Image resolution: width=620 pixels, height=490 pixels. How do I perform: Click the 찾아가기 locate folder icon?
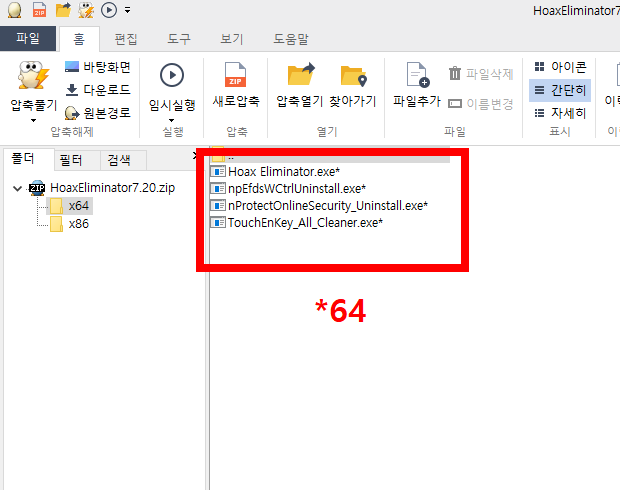click(x=353, y=75)
